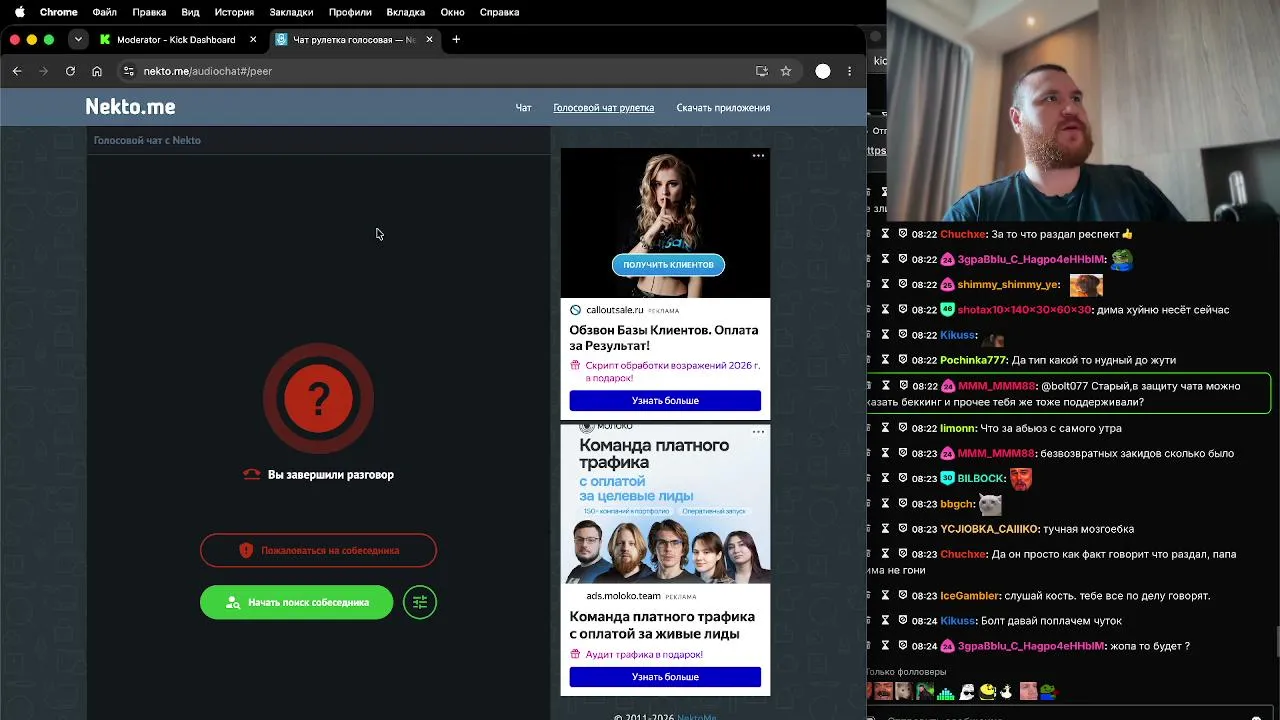Click Команда платного трафика ad headline

click(x=662, y=625)
